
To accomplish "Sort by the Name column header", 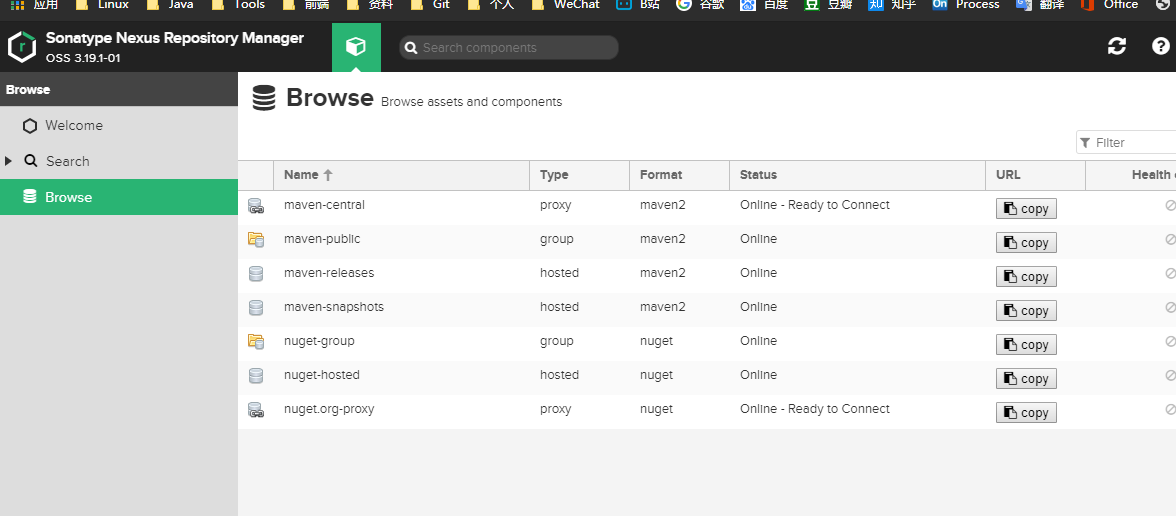I will (x=401, y=175).
